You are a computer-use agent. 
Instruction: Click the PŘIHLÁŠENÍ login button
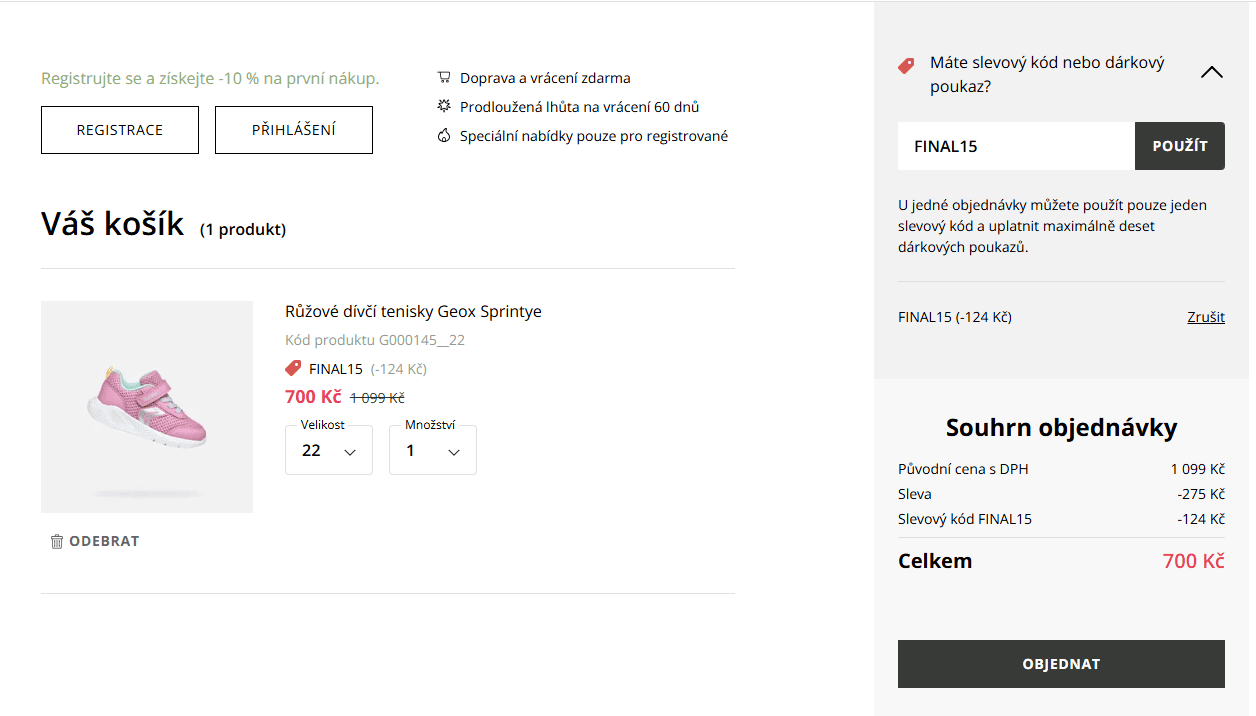(x=294, y=130)
